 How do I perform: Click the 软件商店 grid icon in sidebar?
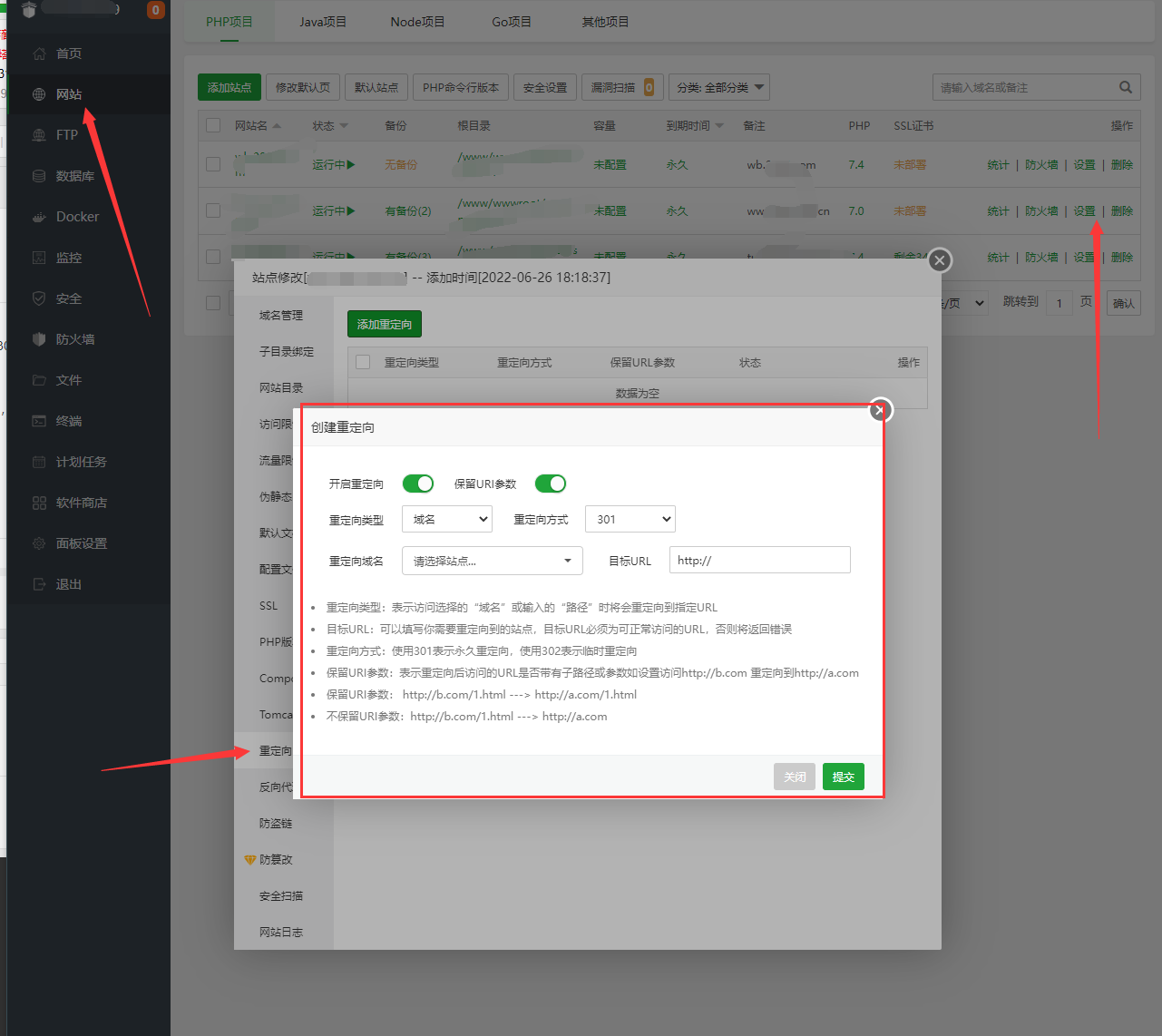pyautogui.click(x=39, y=503)
